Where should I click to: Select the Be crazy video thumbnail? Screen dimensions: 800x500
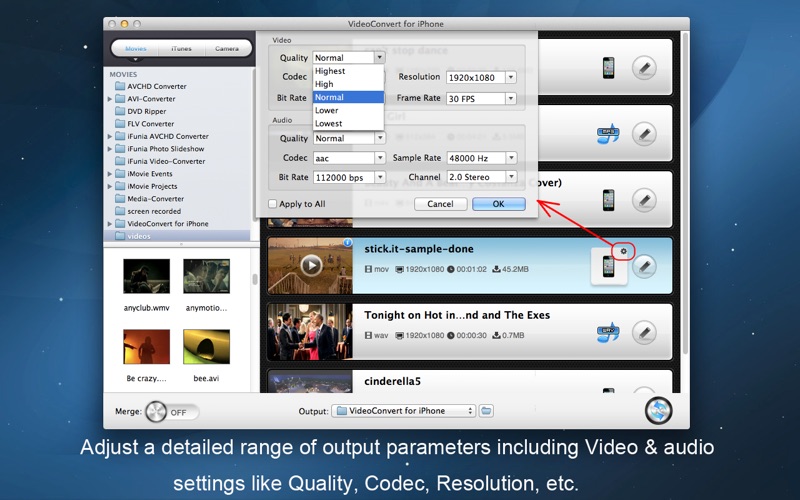click(x=146, y=346)
